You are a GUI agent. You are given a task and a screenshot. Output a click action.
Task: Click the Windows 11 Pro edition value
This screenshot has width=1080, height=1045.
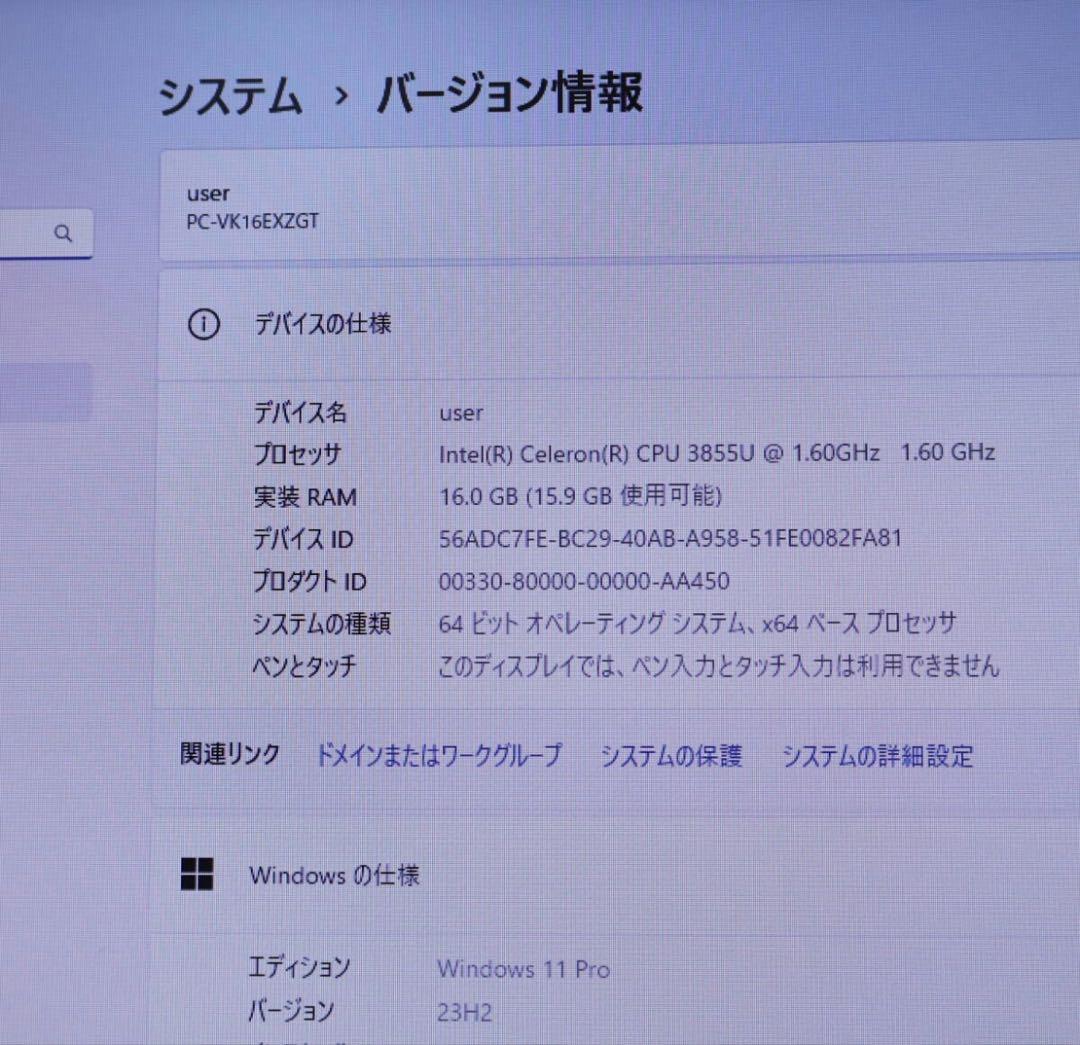coord(523,968)
